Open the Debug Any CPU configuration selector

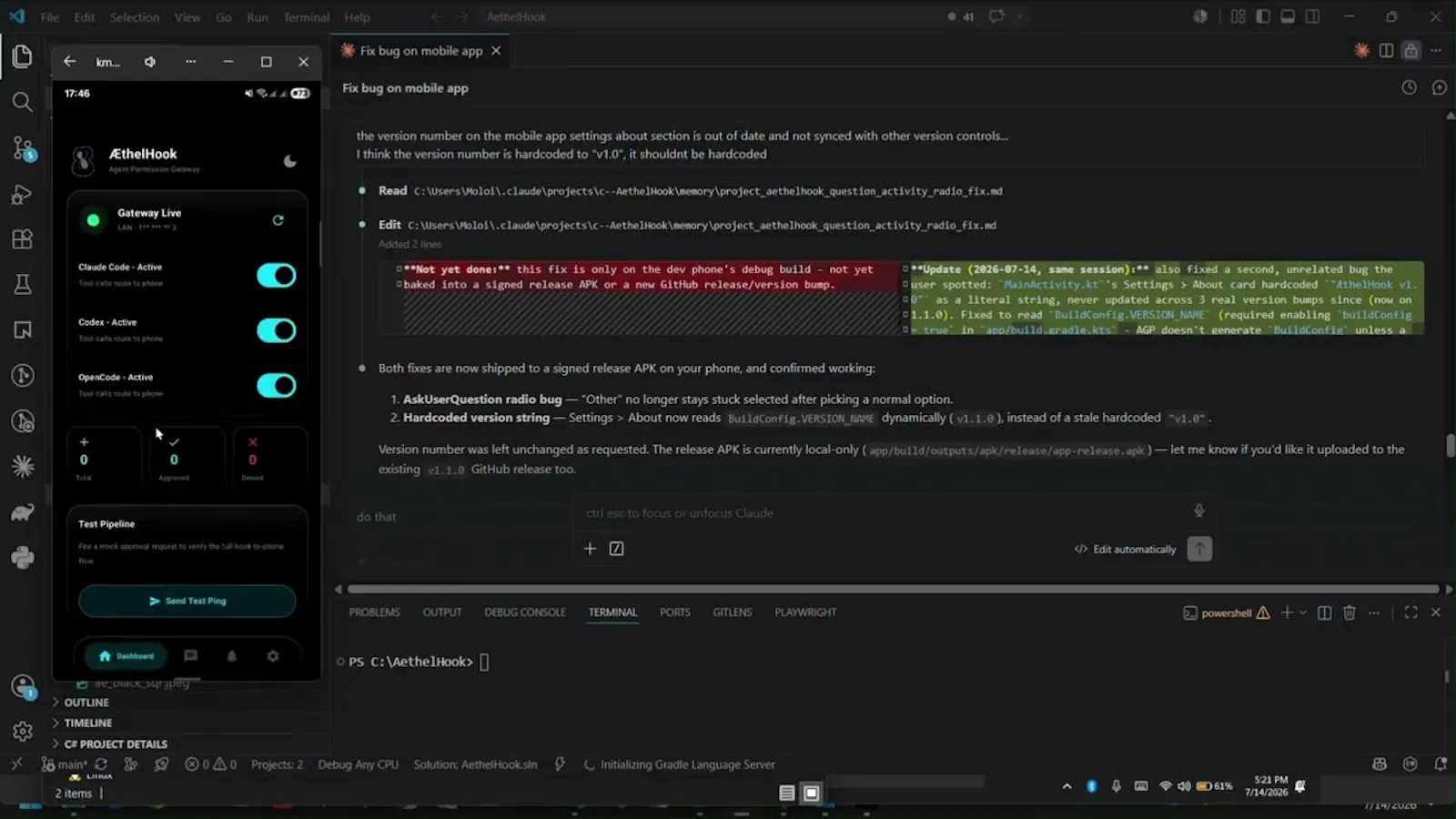pos(358,764)
